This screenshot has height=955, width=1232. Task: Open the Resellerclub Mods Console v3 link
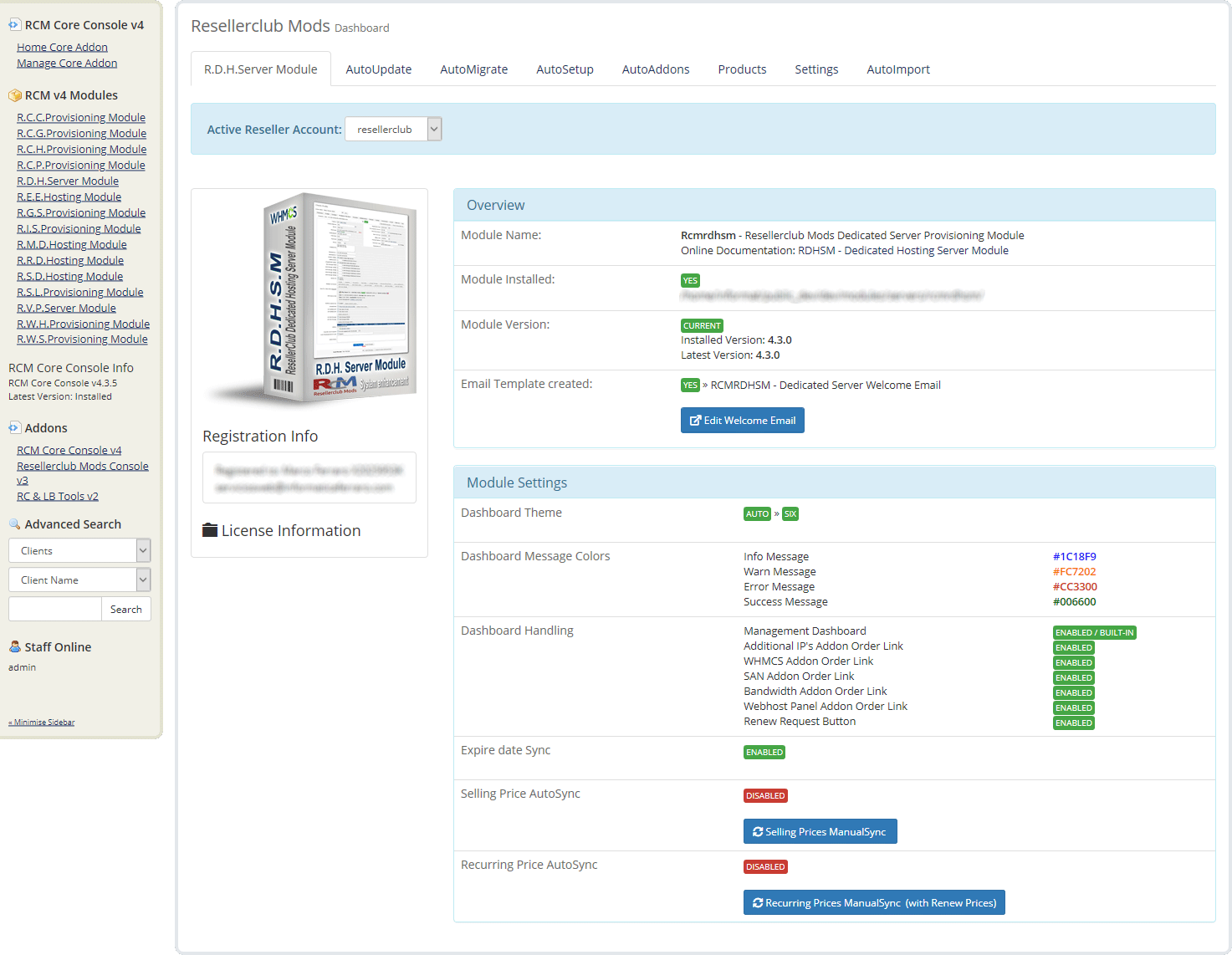click(x=83, y=473)
